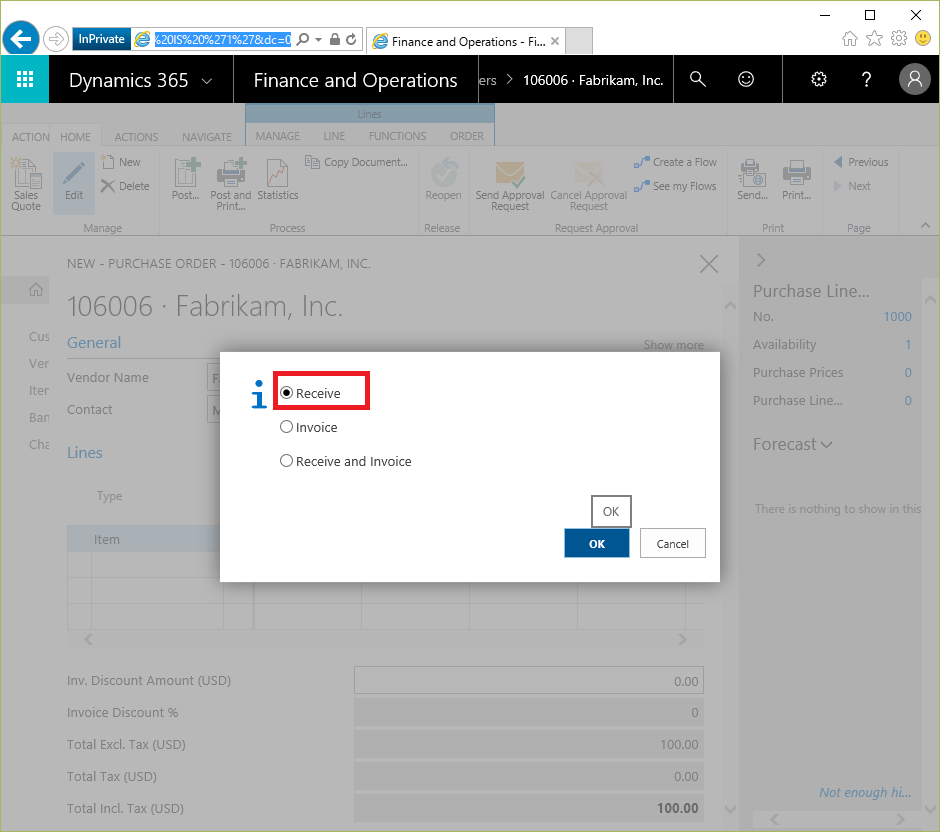Click the Post... ribbon icon
940x832 pixels.
(x=186, y=179)
